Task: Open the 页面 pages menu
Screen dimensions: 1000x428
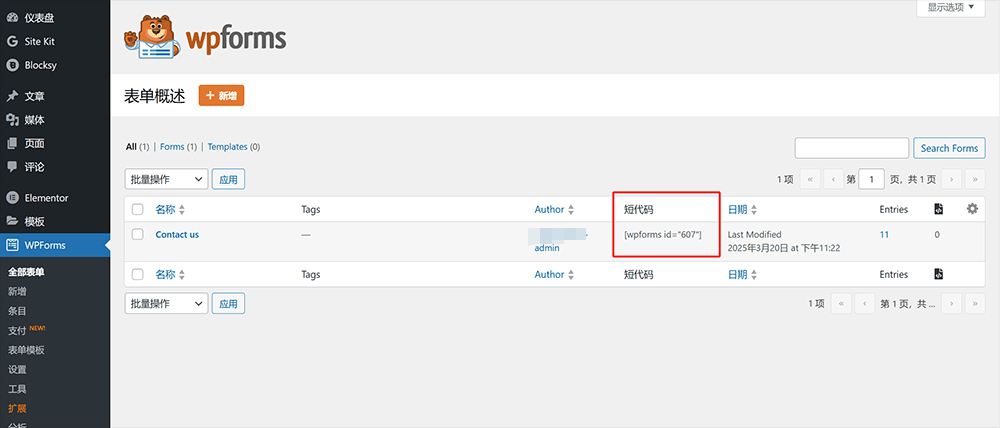Action: pos(55,144)
